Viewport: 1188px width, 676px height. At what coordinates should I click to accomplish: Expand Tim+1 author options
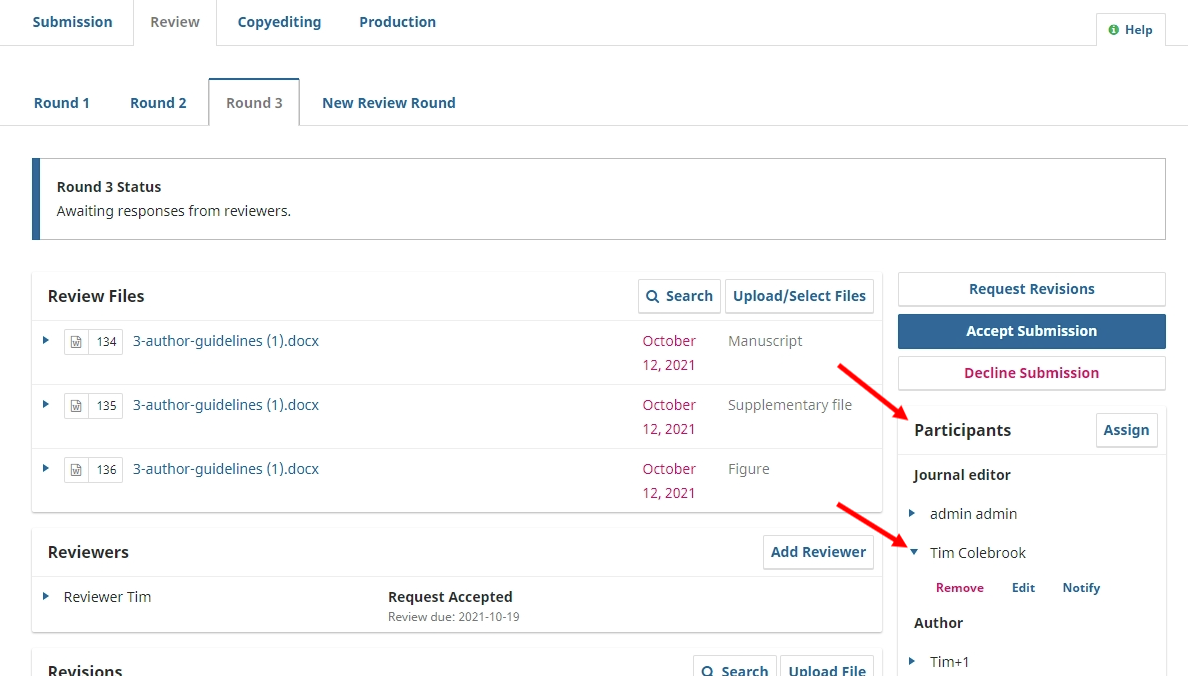click(x=912, y=661)
